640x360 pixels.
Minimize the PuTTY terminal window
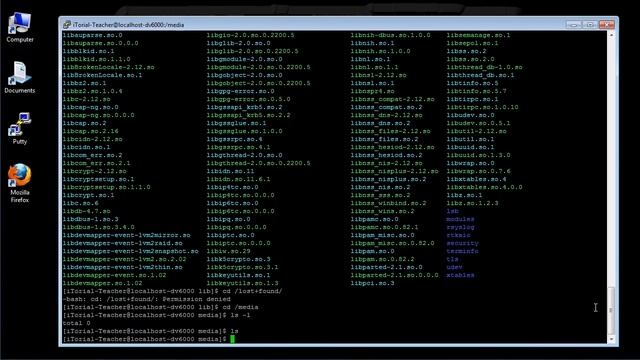(573, 24)
